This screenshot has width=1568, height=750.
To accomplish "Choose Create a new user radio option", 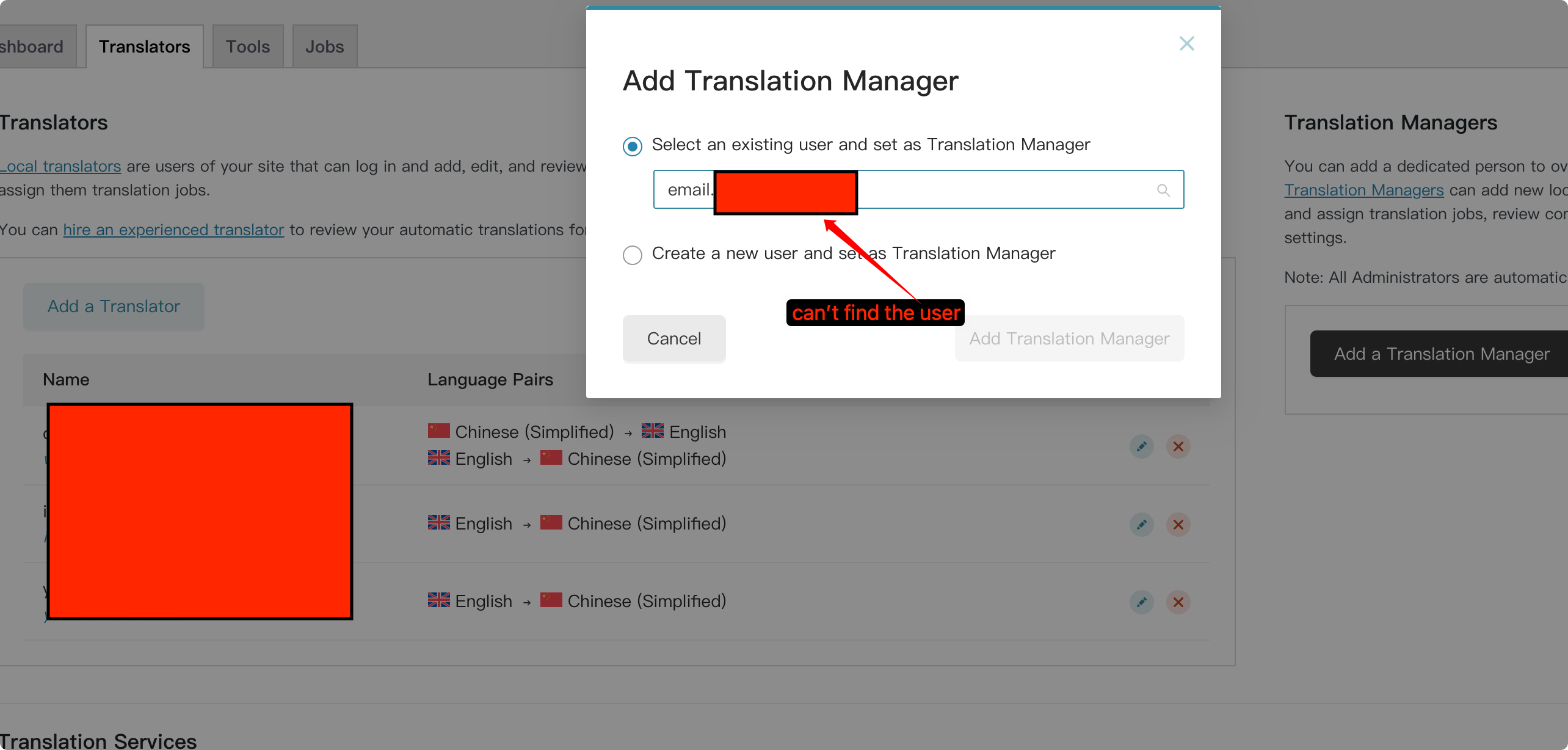I will [633, 255].
